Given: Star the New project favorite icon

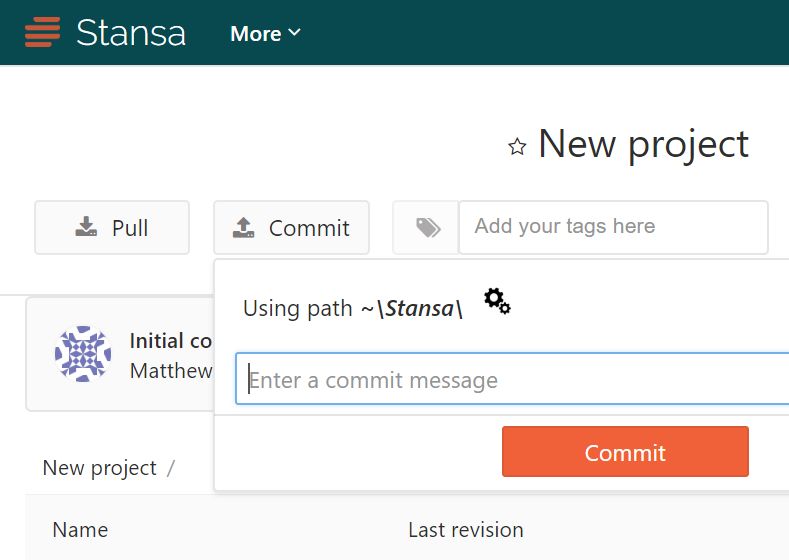Looking at the screenshot, I should click(517, 147).
